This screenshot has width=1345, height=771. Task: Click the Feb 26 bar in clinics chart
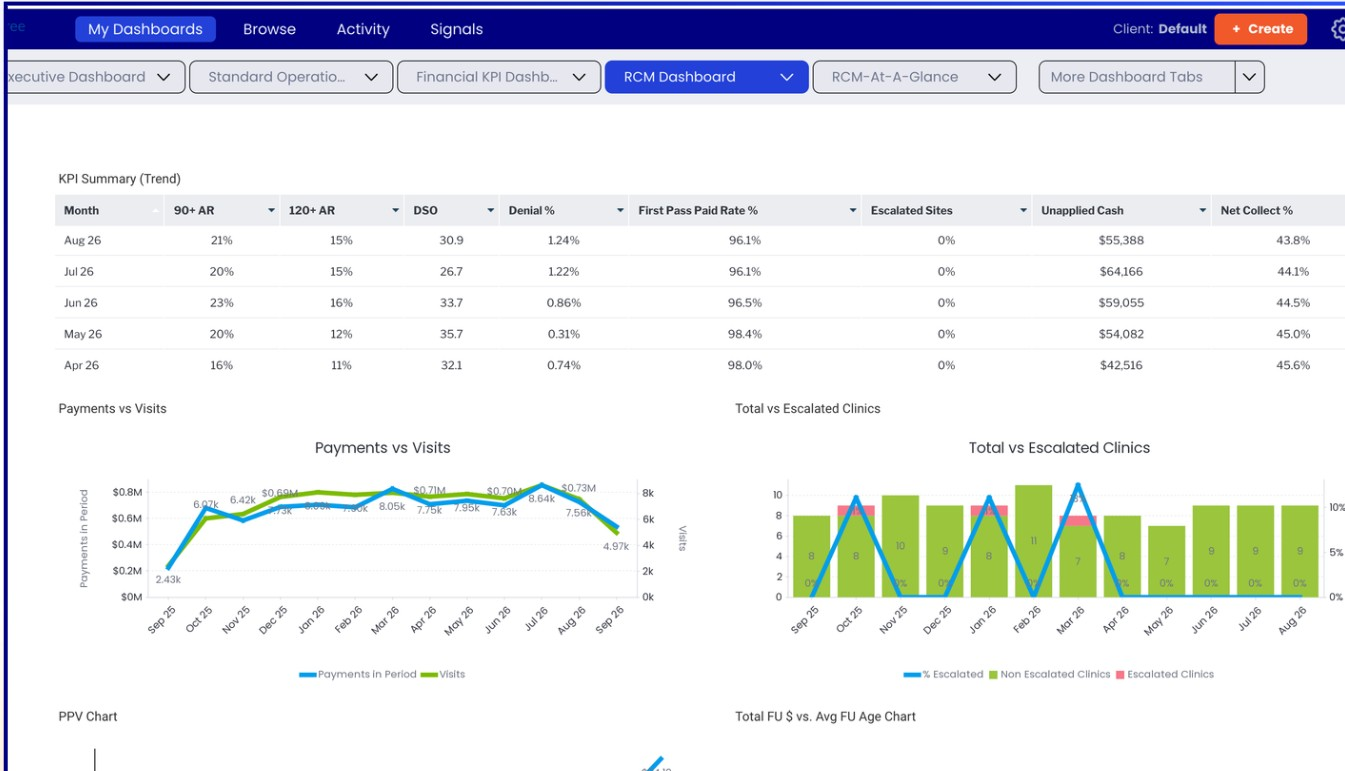point(1034,541)
